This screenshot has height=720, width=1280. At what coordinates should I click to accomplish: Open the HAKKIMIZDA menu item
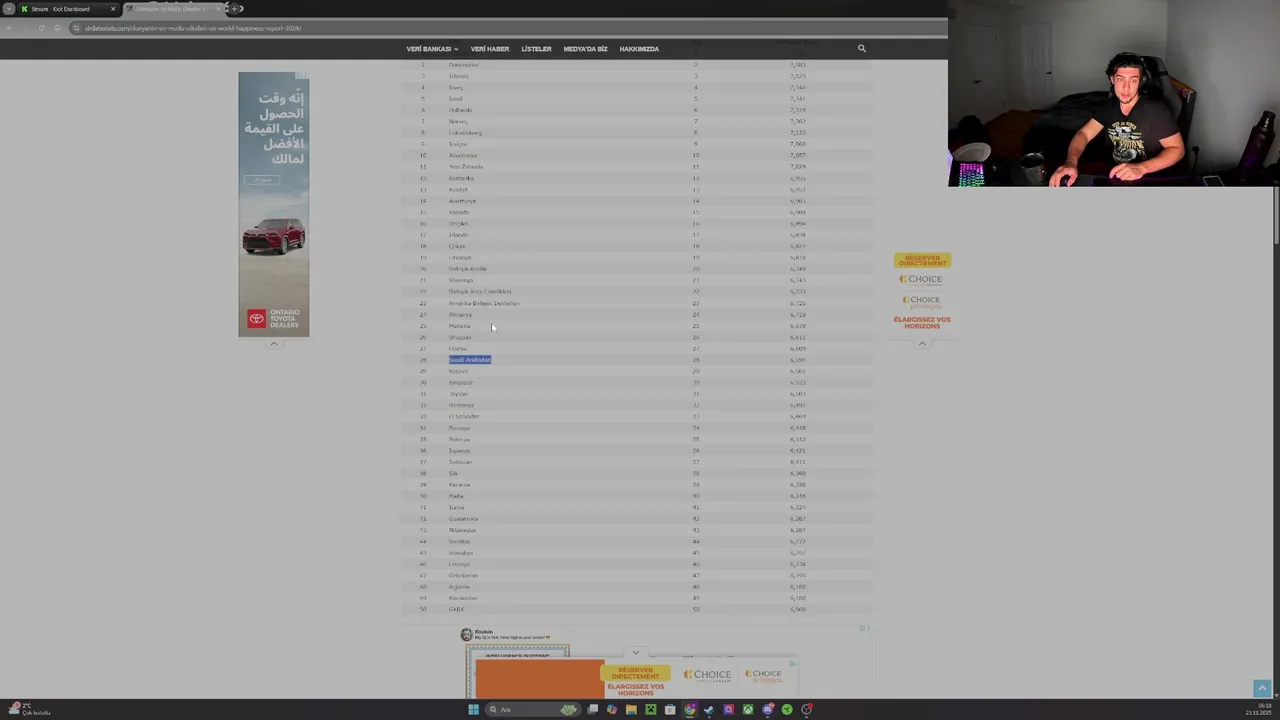639,49
